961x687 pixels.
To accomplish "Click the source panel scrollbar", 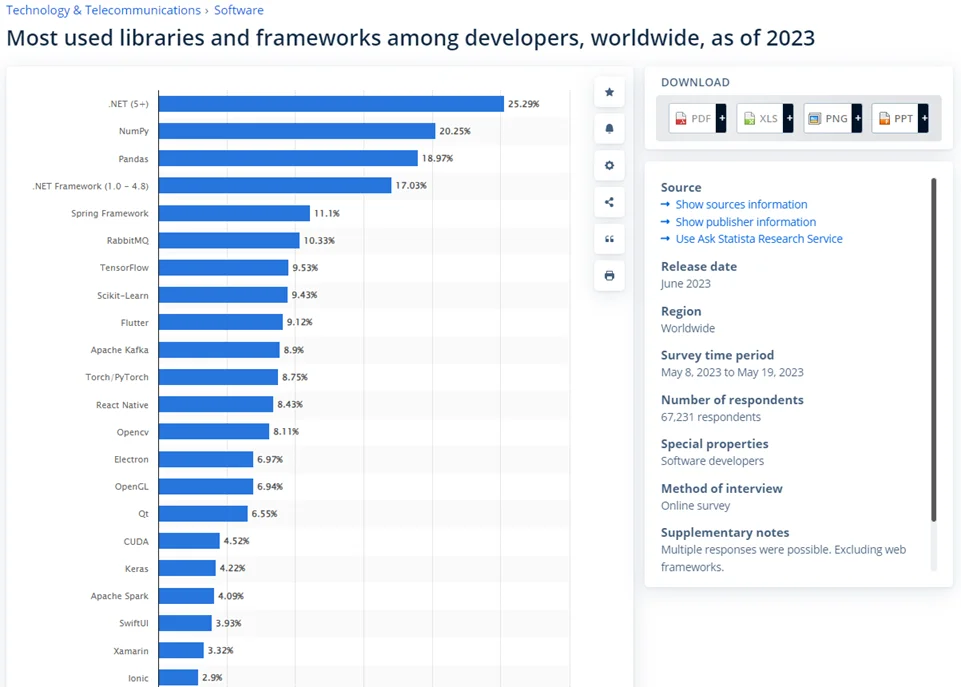I will pyautogui.click(x=933, y=349).
